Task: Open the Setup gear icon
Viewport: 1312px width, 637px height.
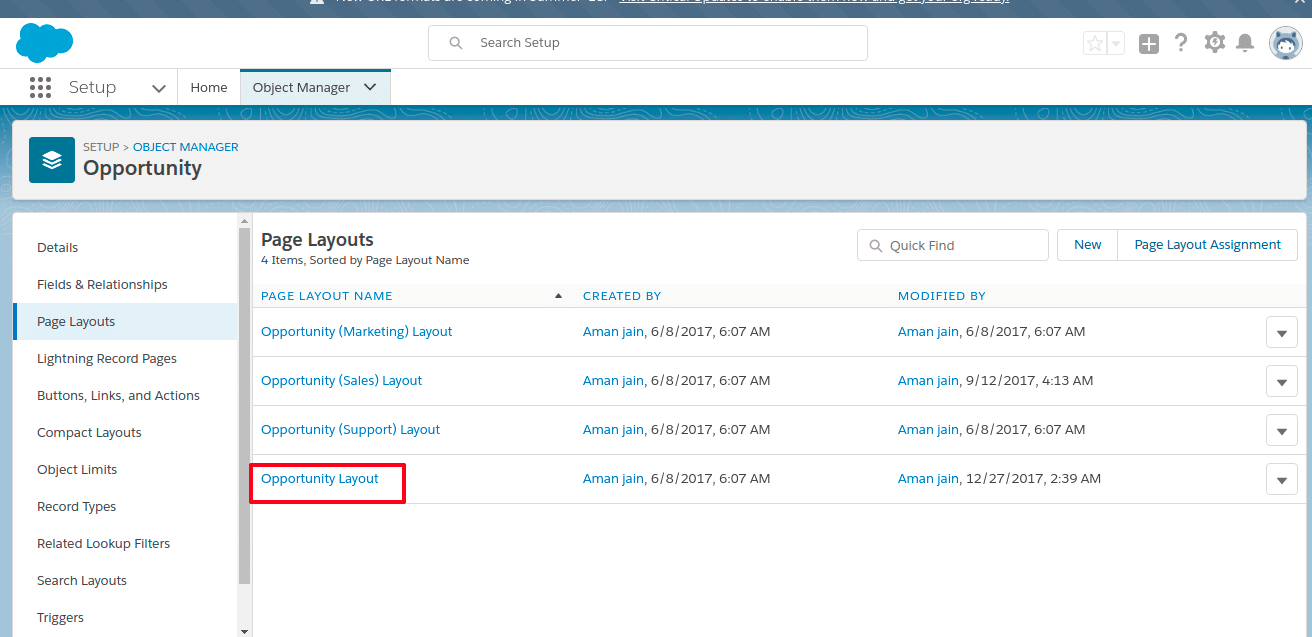Action: coord(1214,43)
